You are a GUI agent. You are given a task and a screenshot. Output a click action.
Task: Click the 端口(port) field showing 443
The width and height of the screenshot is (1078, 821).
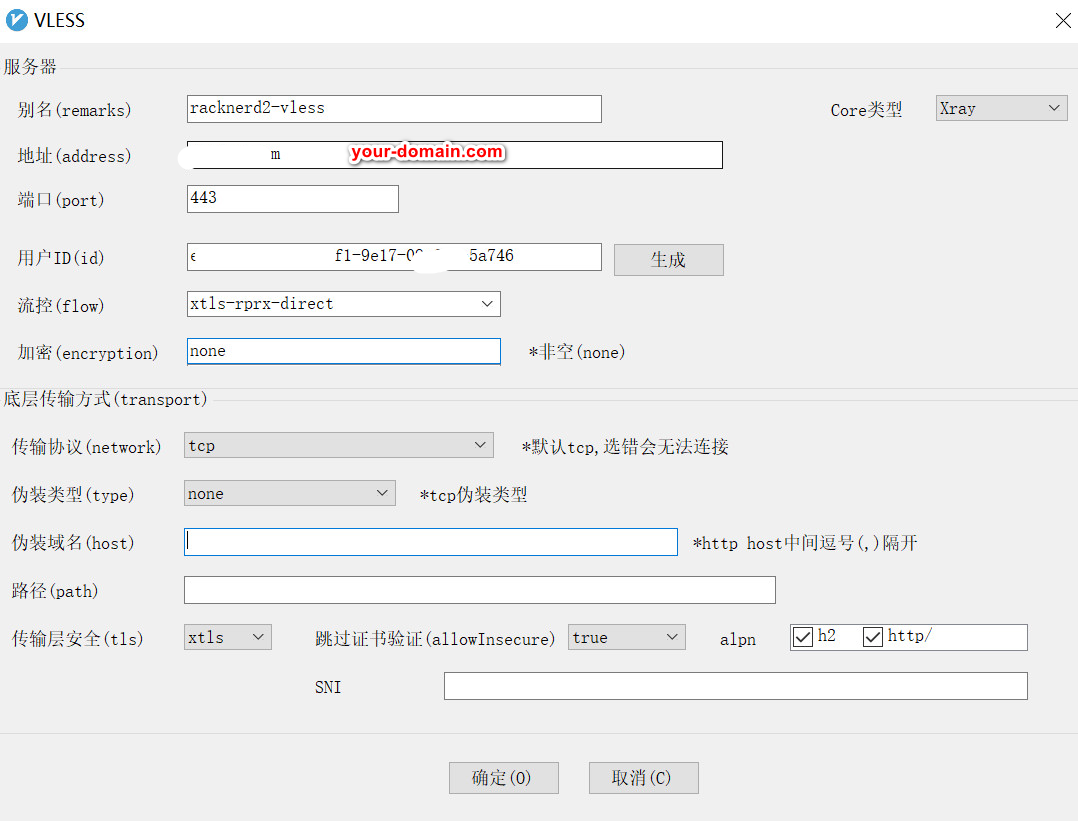click(x=292, y=199)
